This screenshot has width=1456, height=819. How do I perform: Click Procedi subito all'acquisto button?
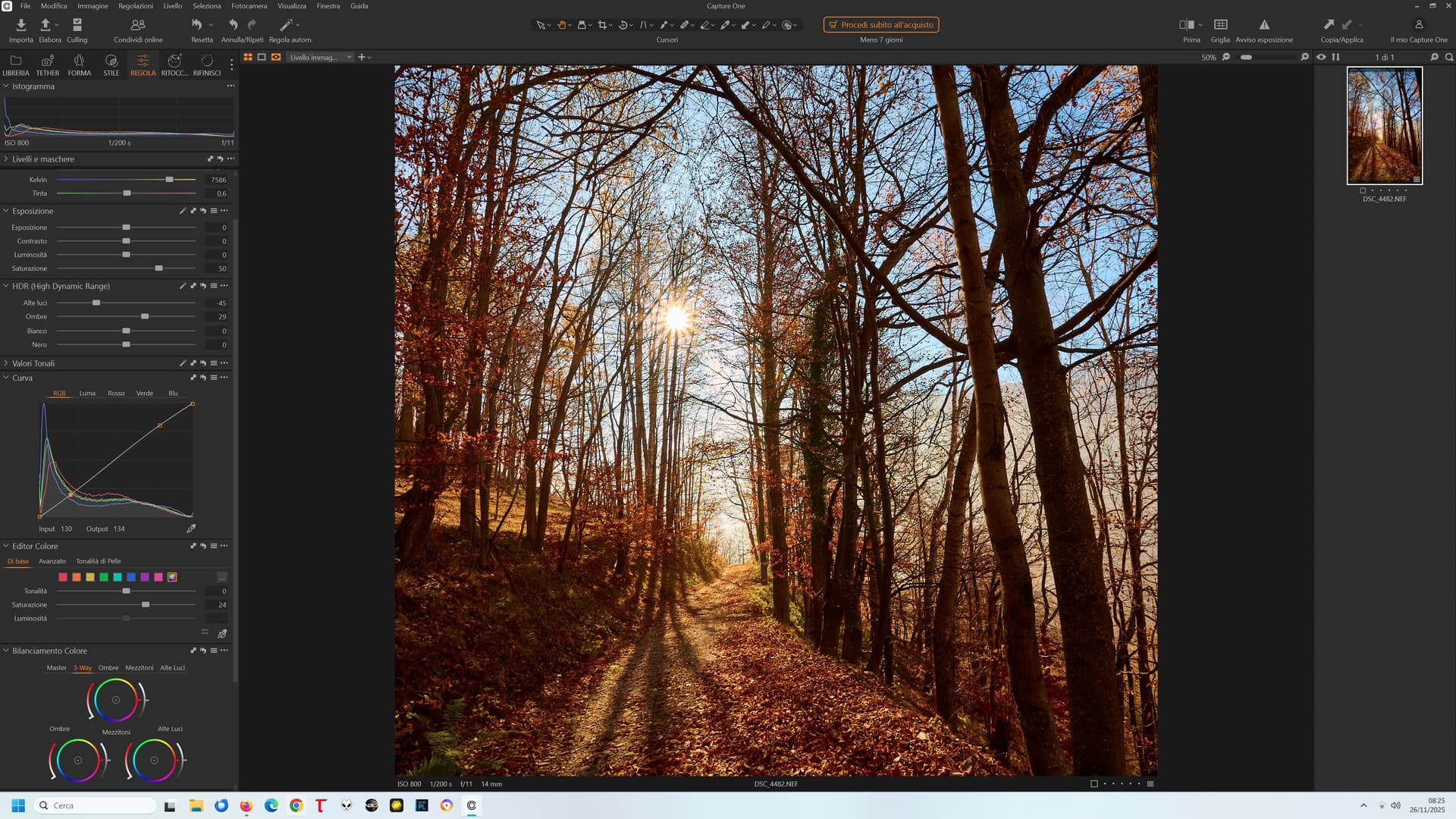[880, 25]
